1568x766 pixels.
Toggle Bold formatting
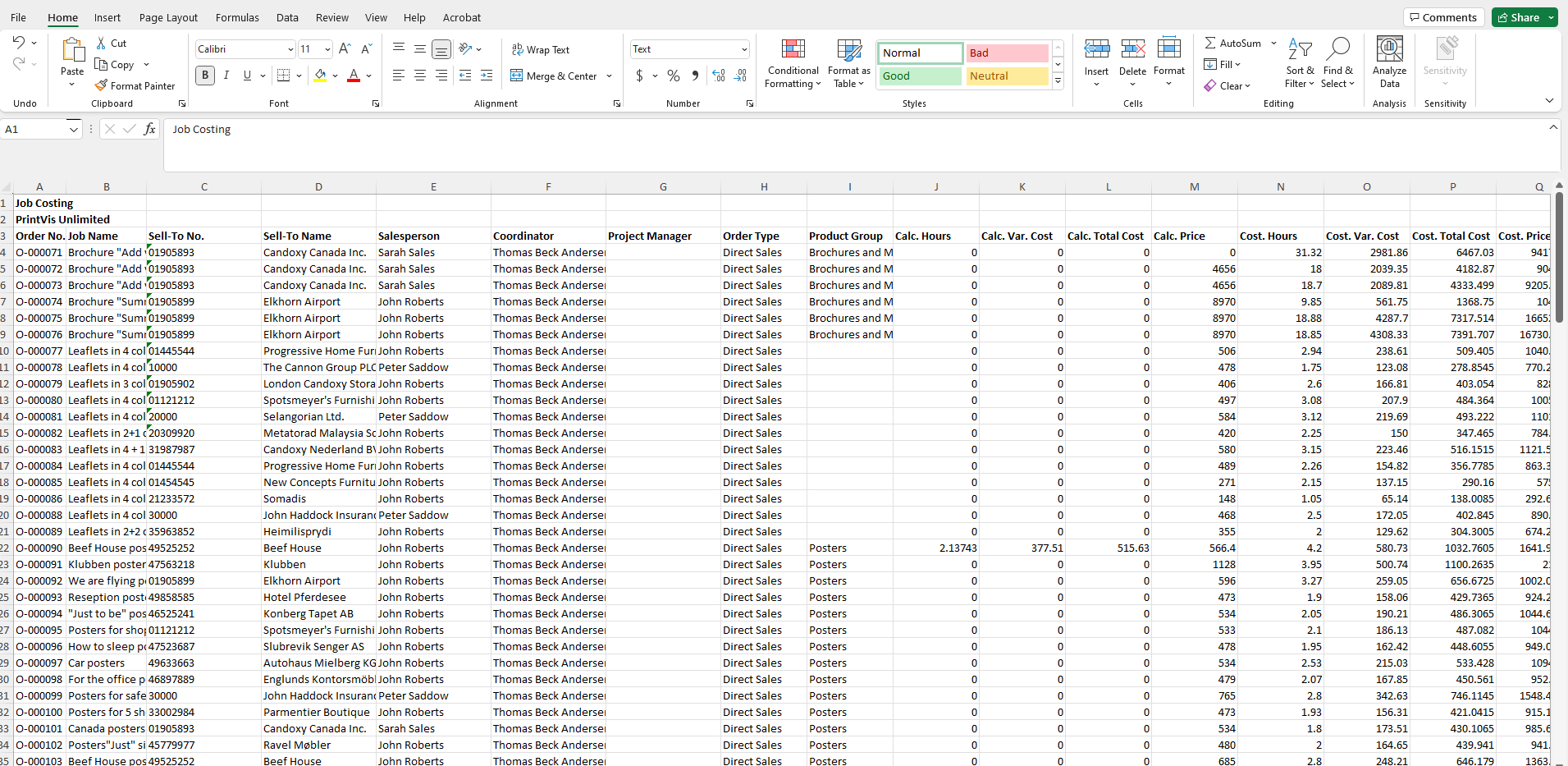205,76
